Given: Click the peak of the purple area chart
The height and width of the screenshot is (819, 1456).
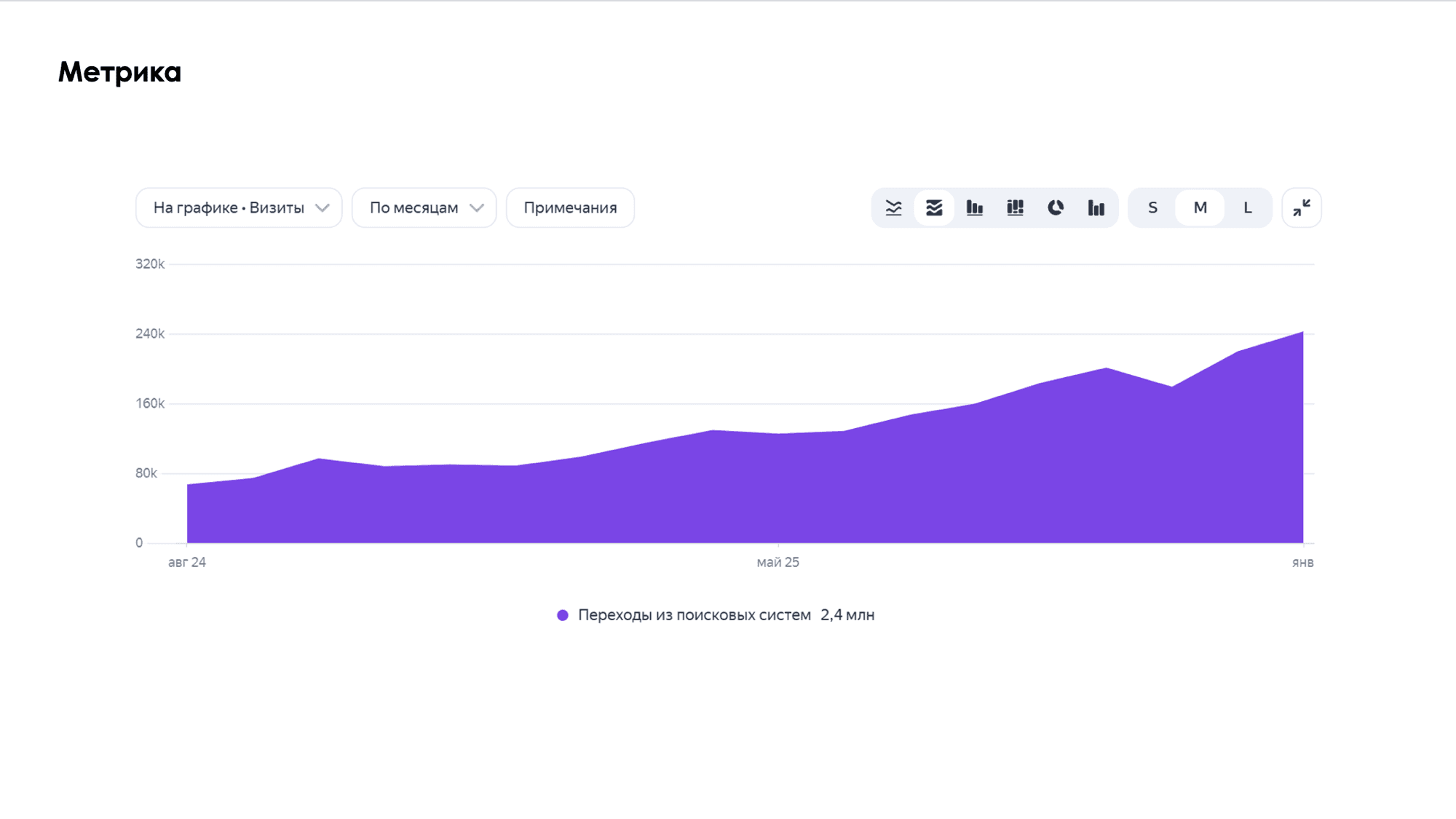Looking at the screenshot, I should click(1302, 332).
